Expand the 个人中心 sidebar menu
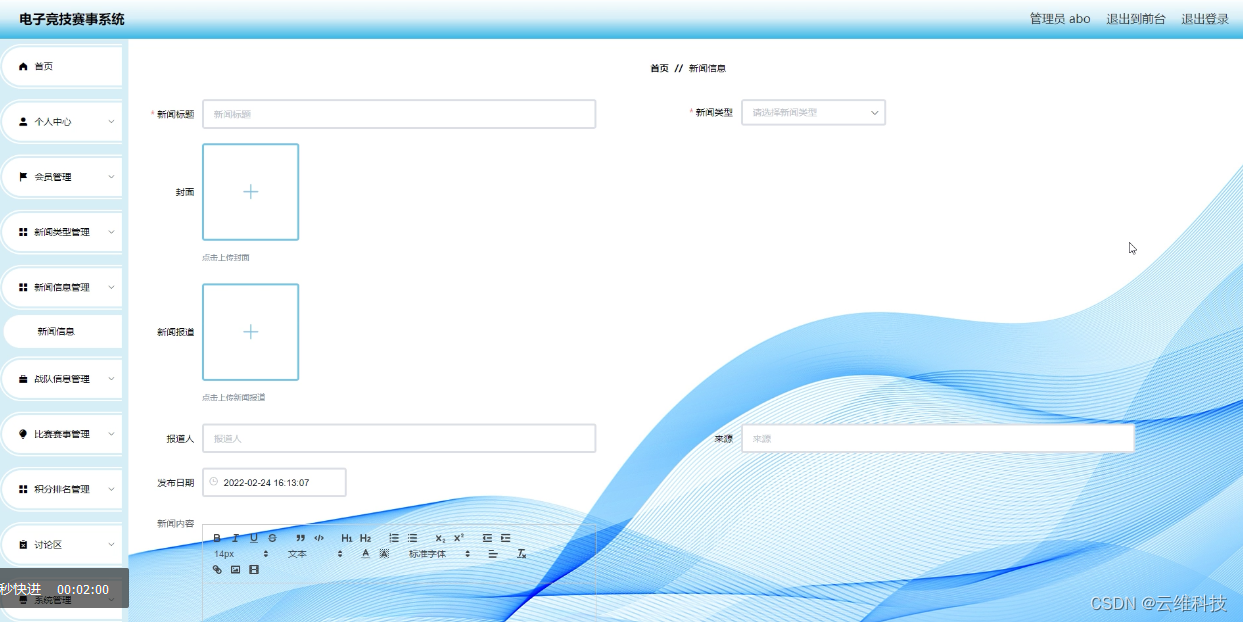This screenshot has height=622, width=1243. coord(62,121)
